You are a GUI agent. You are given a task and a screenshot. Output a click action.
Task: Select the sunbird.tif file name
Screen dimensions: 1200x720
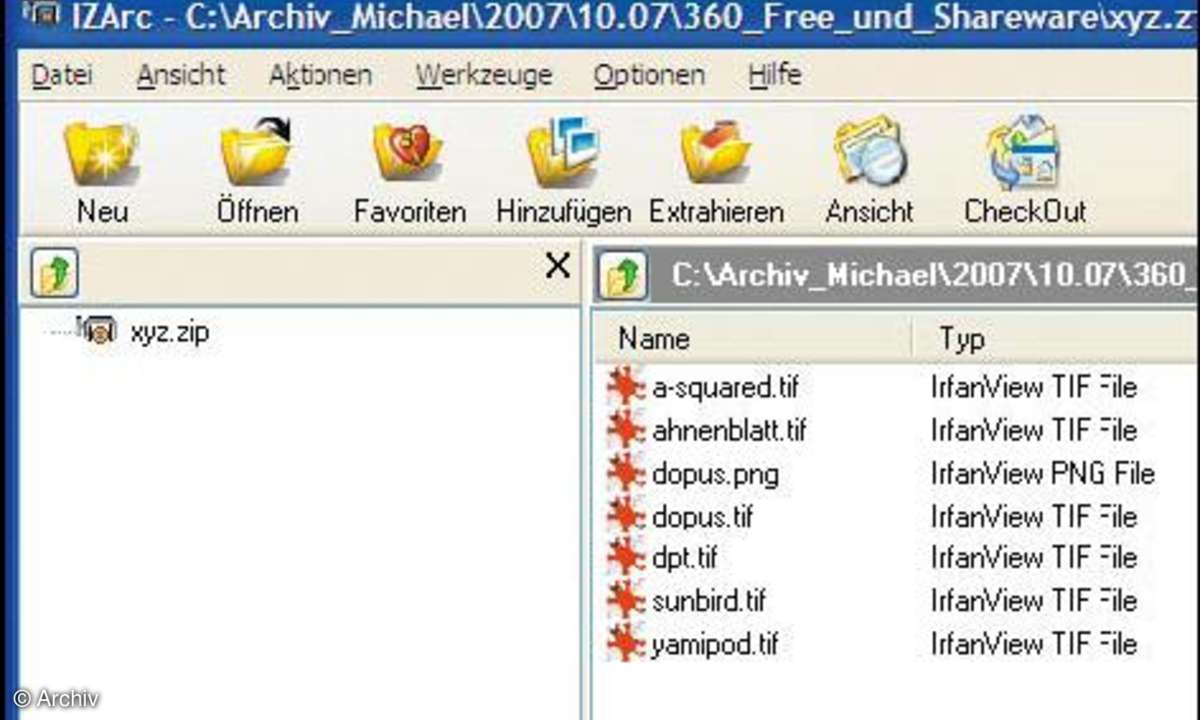coord(709,600)
